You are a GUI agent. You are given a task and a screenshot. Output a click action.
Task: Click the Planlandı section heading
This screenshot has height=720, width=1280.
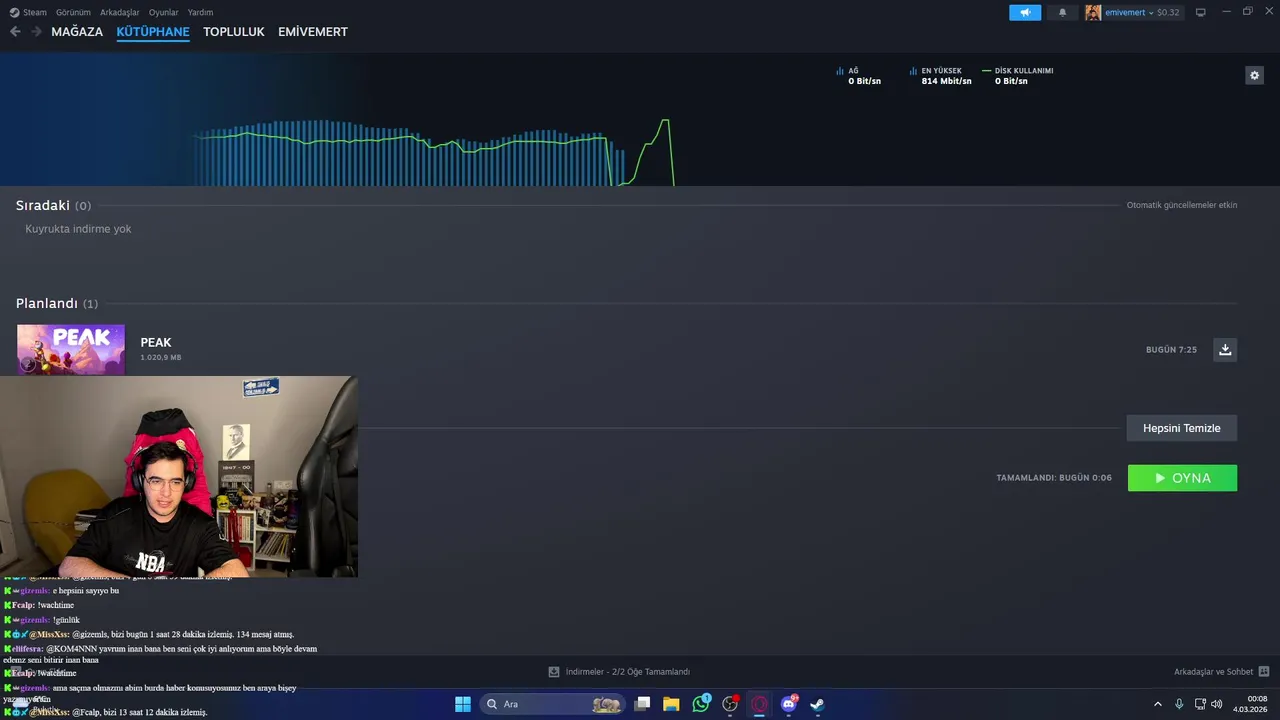tap(47, 303)
